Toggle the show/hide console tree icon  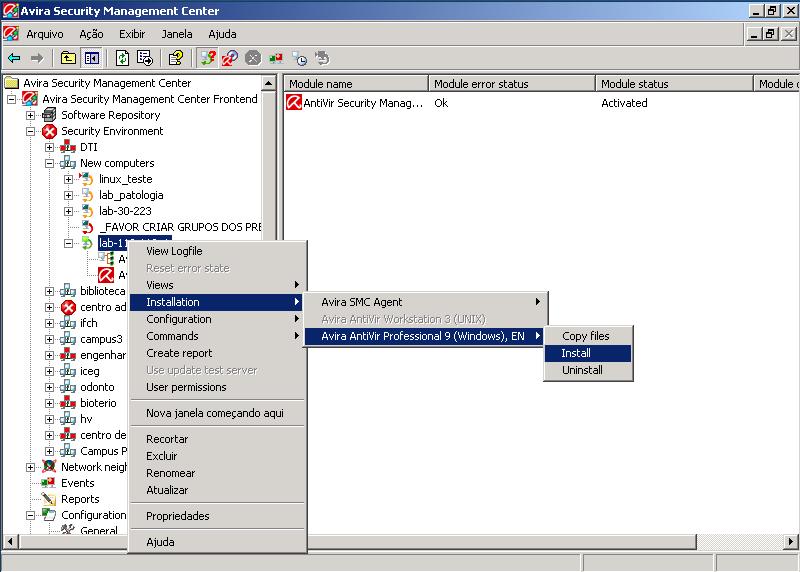pyautogui.click(x=92, y=58)
